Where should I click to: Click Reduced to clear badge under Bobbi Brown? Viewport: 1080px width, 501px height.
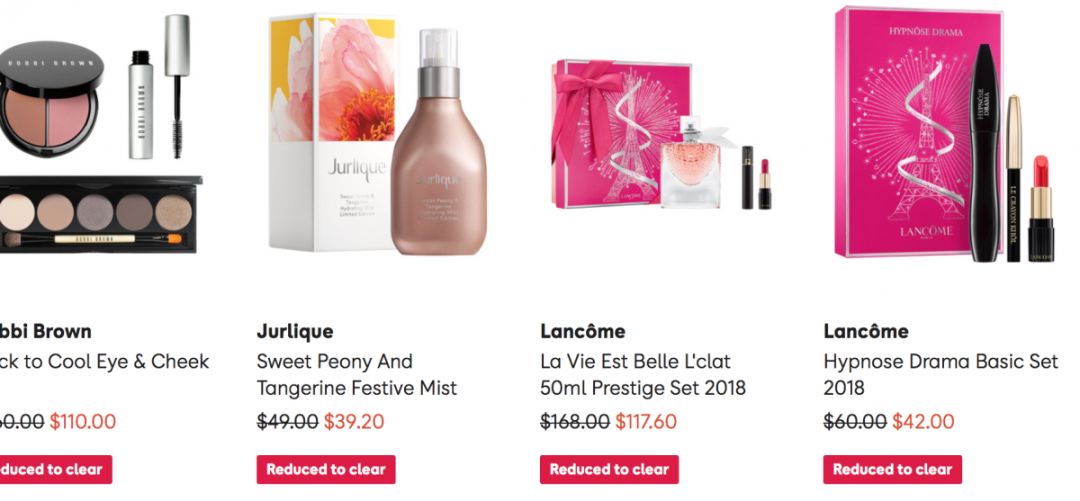pos(56,469)
